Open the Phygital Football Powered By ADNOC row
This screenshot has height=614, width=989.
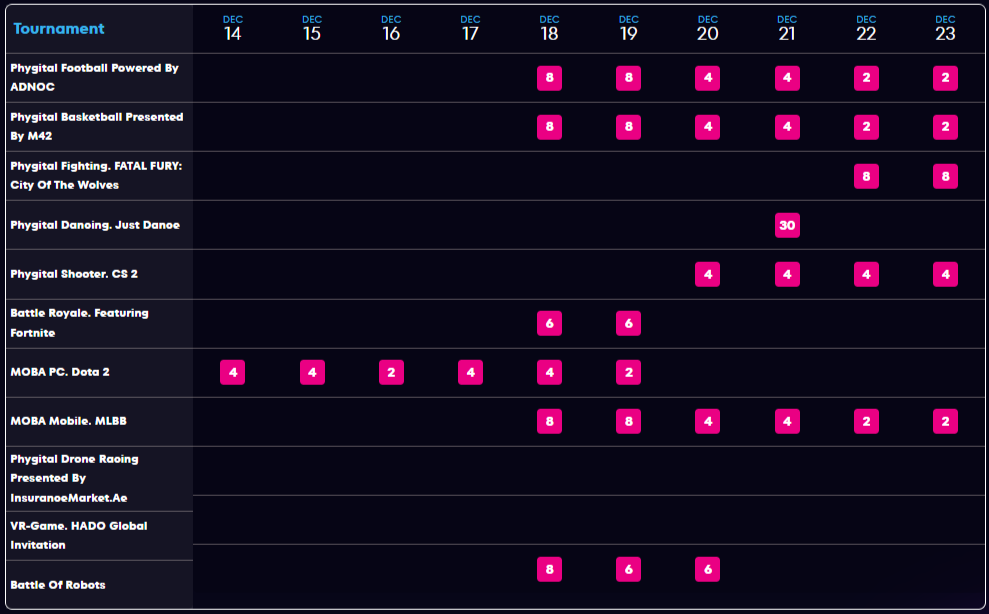point(94,77)
